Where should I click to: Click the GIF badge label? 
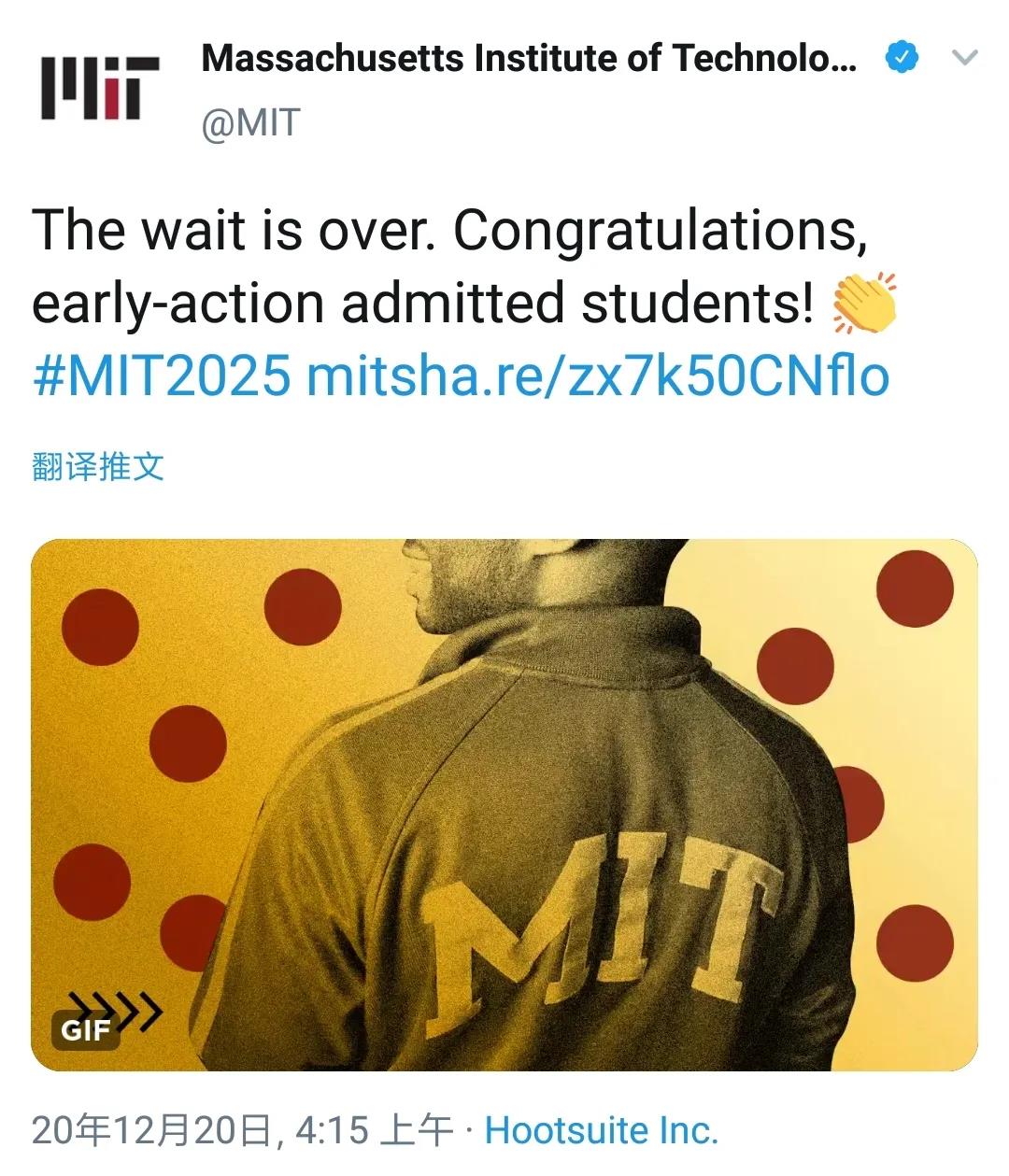tap(86, 1030)
